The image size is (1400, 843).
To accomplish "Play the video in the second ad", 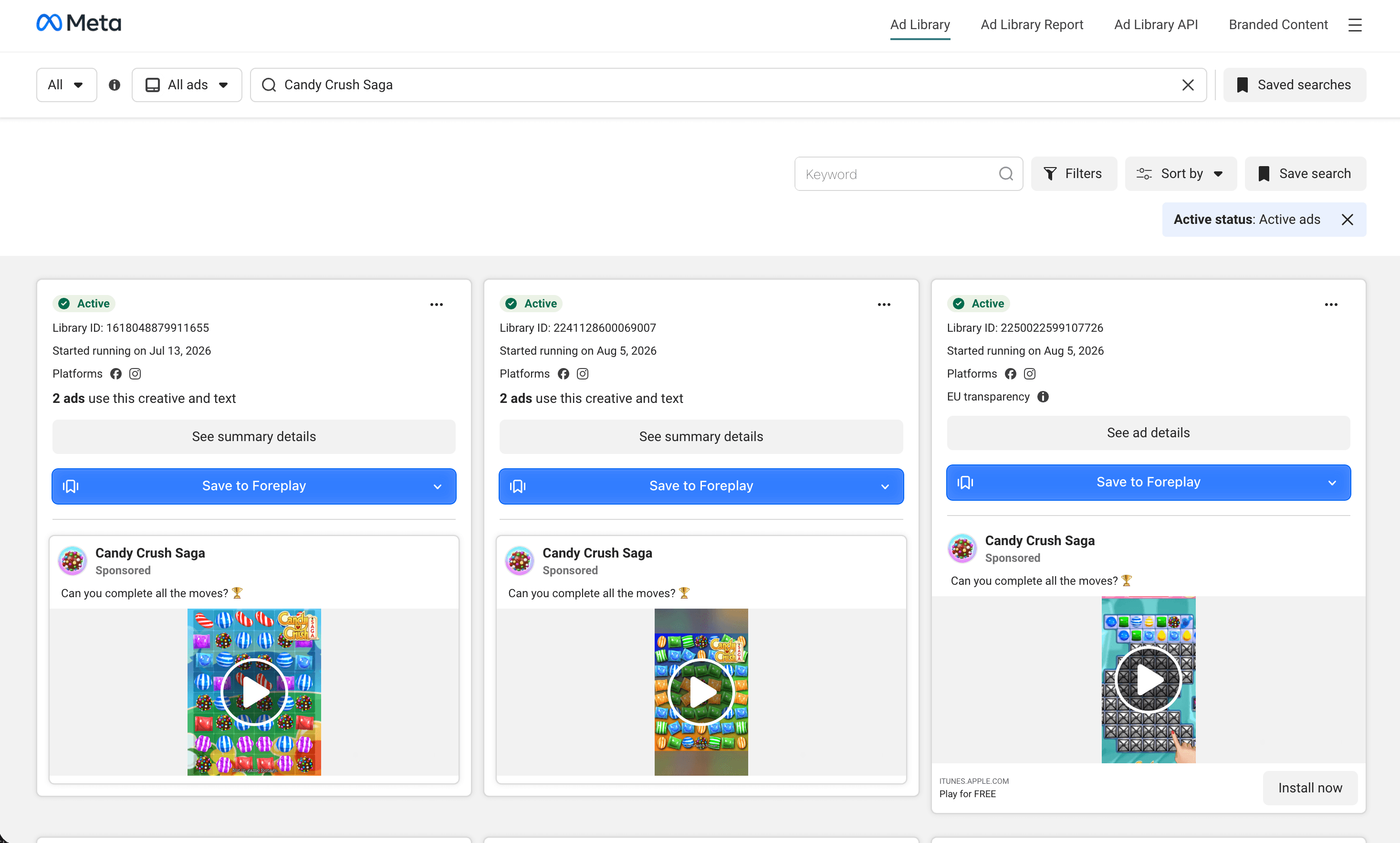I will pyautogui.click(x=701, y=693).
